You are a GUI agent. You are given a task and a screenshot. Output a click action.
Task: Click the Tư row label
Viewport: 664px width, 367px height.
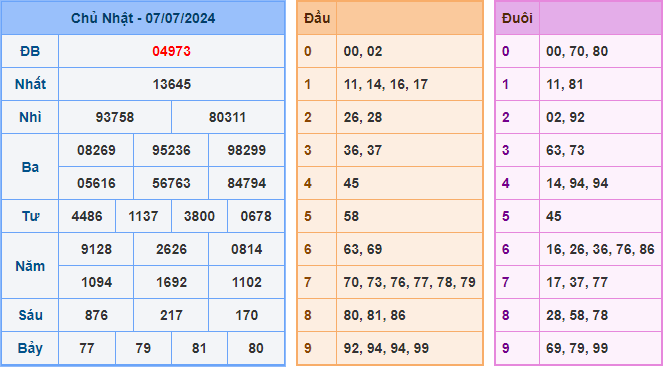click(x=30, y=216)
